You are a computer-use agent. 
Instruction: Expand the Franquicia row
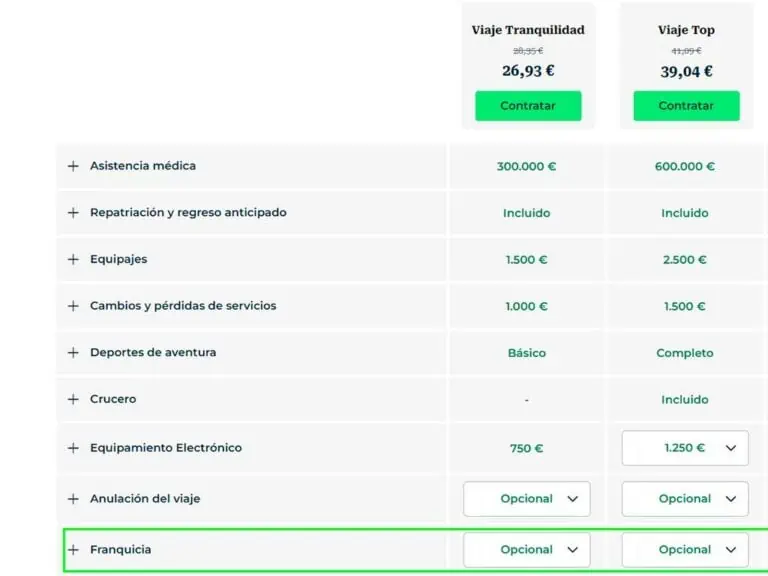tap(73, 550)
